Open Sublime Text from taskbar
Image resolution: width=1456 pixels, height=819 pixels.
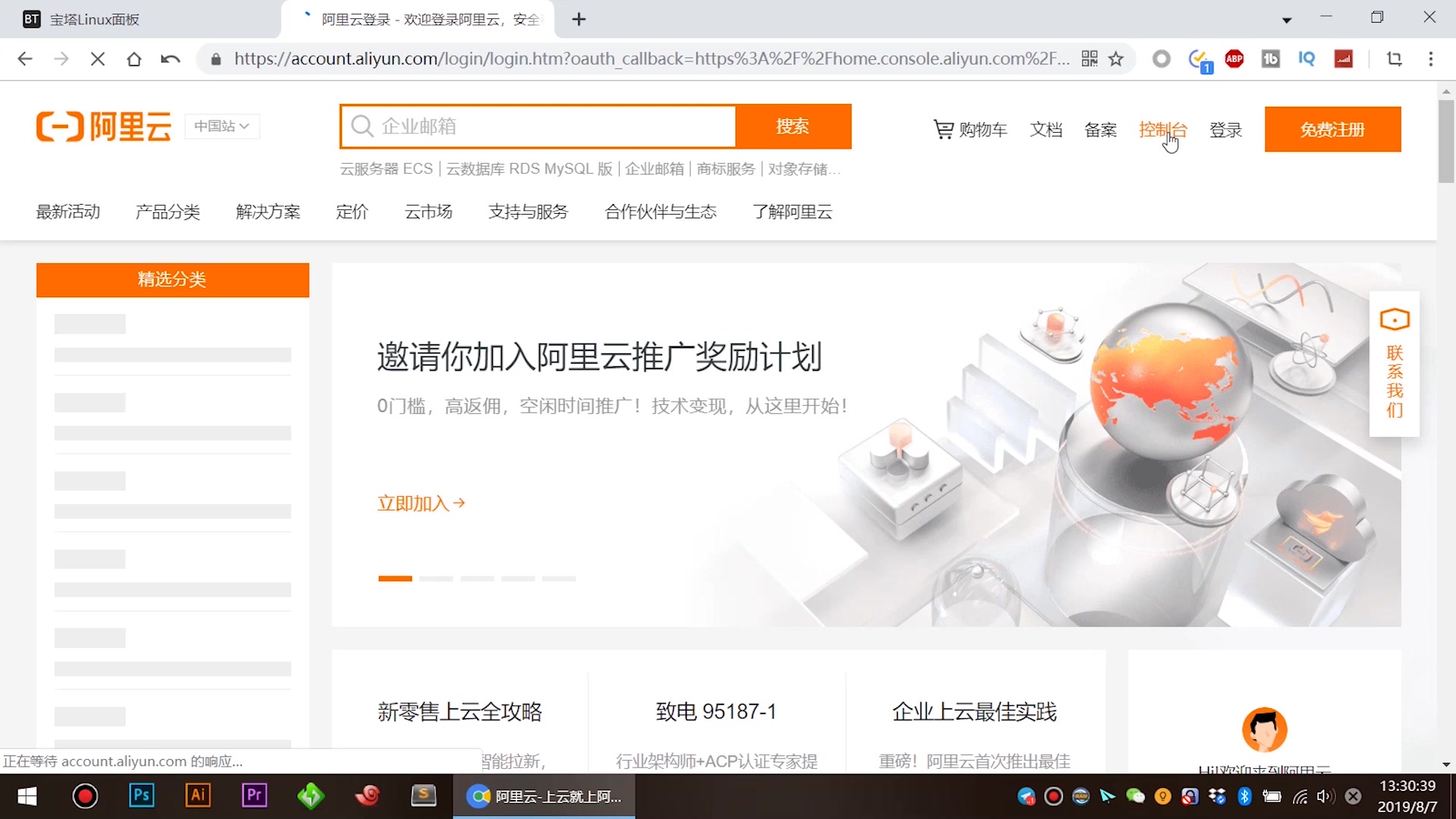(x=423, y=795)
